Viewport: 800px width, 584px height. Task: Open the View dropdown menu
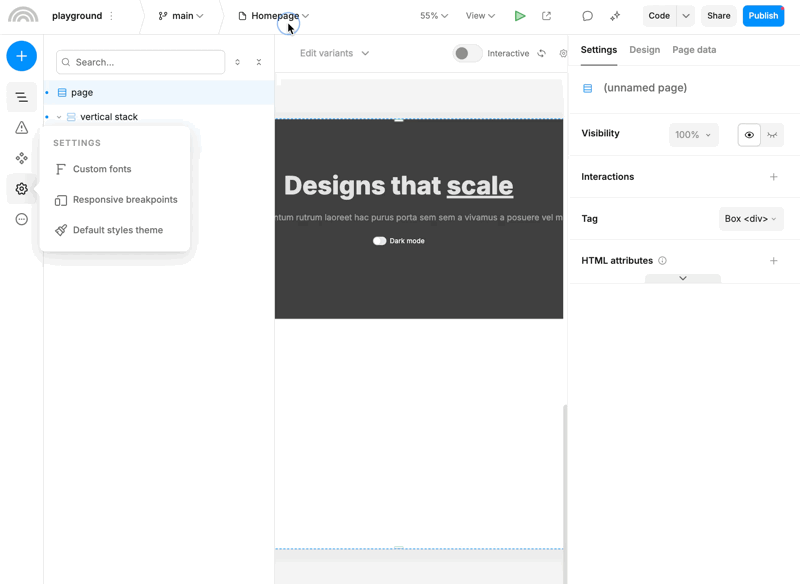pyautogui.click(x=480, y=16)
